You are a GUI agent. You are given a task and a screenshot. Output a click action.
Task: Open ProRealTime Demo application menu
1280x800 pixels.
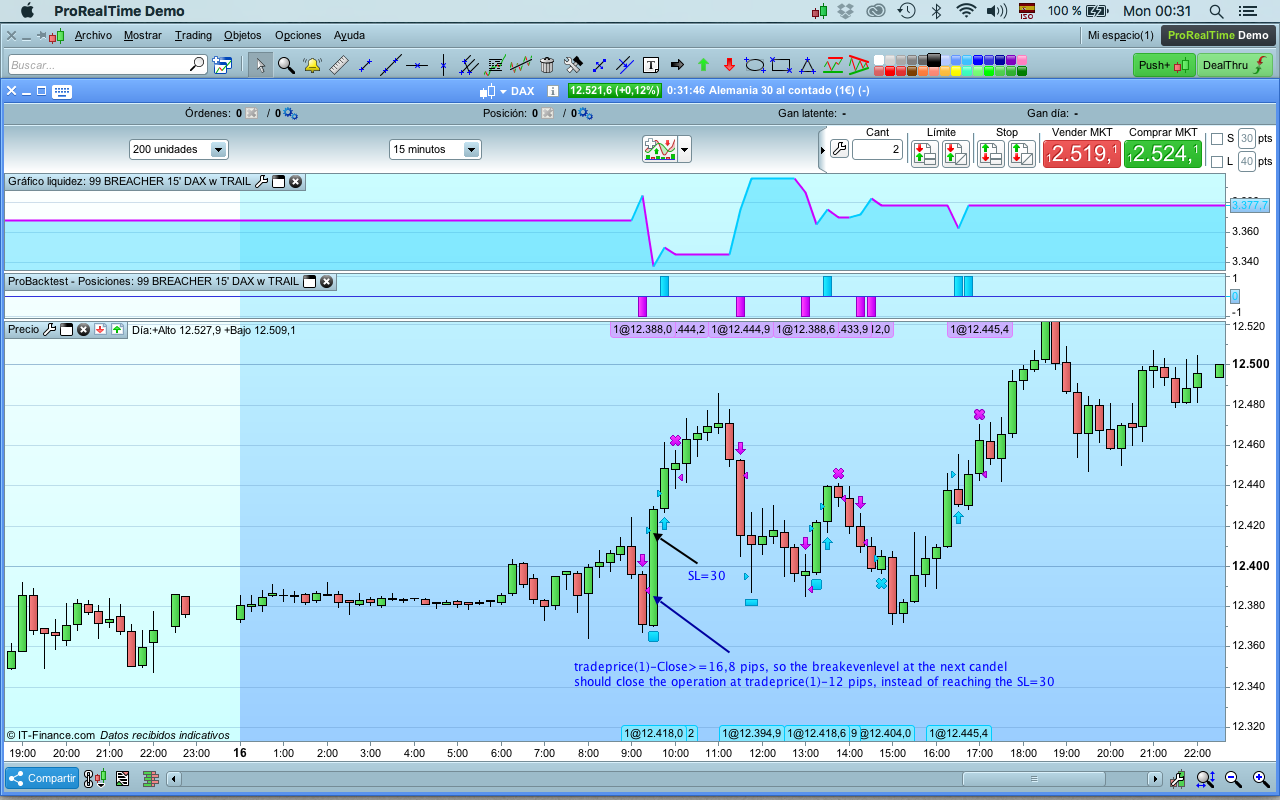[119, 11]
